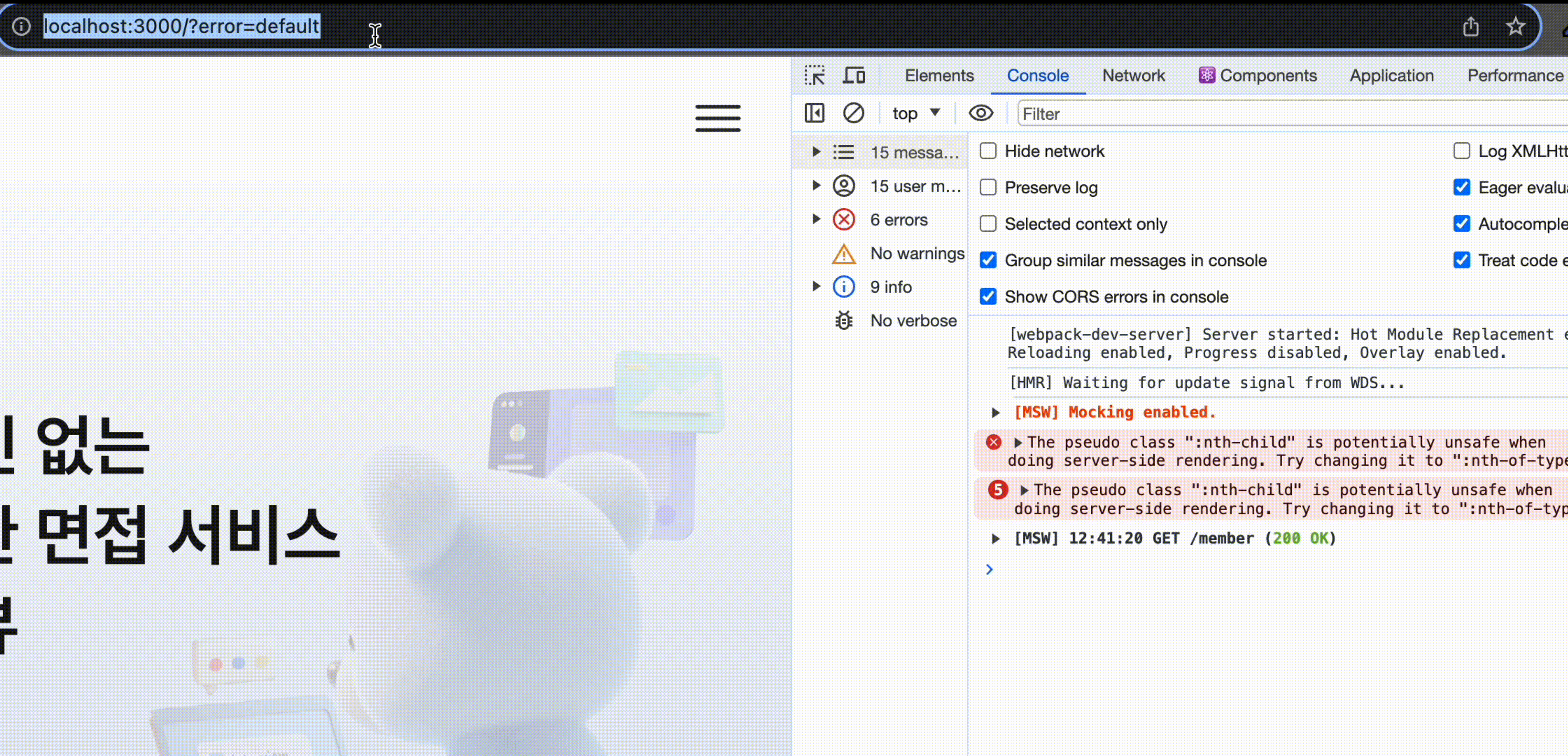Click the clear console icon
The image size is (1568, 756).
coord(853,113)
